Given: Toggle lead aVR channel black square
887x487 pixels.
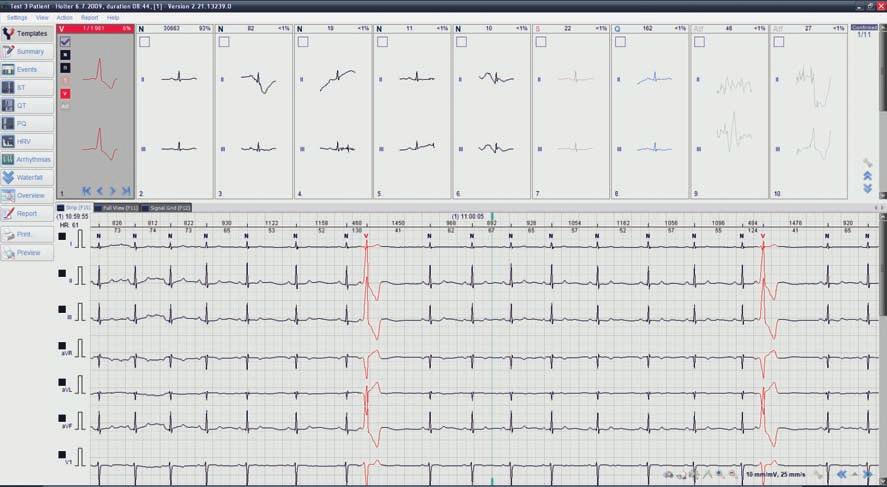Looking at the screenshot, I should pyautogui.click(x=62, y=346).
